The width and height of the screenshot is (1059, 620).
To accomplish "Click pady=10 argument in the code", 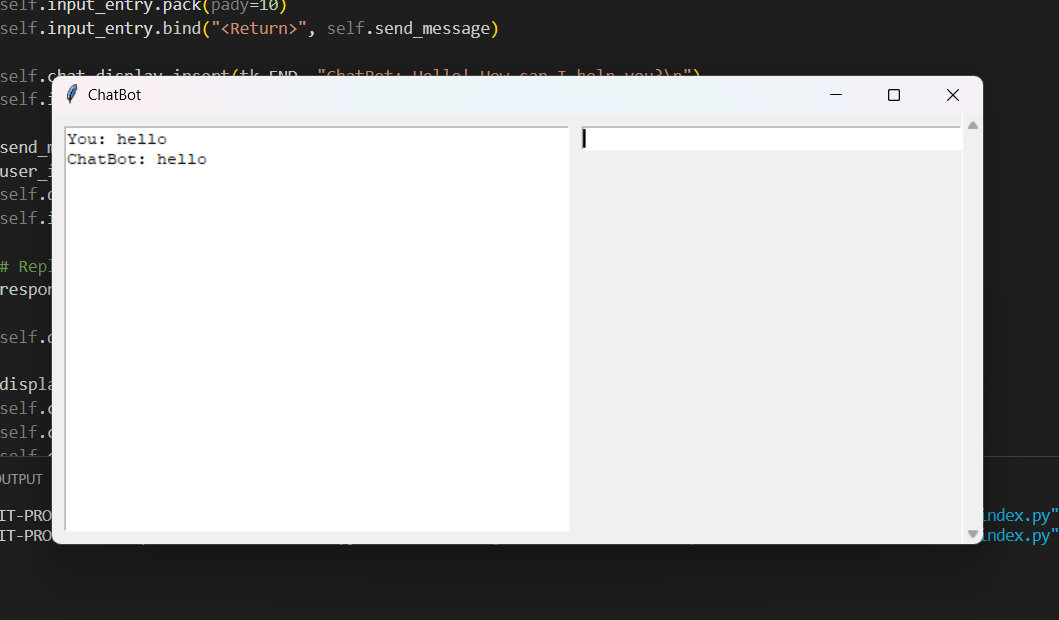I will coord(245,5).
